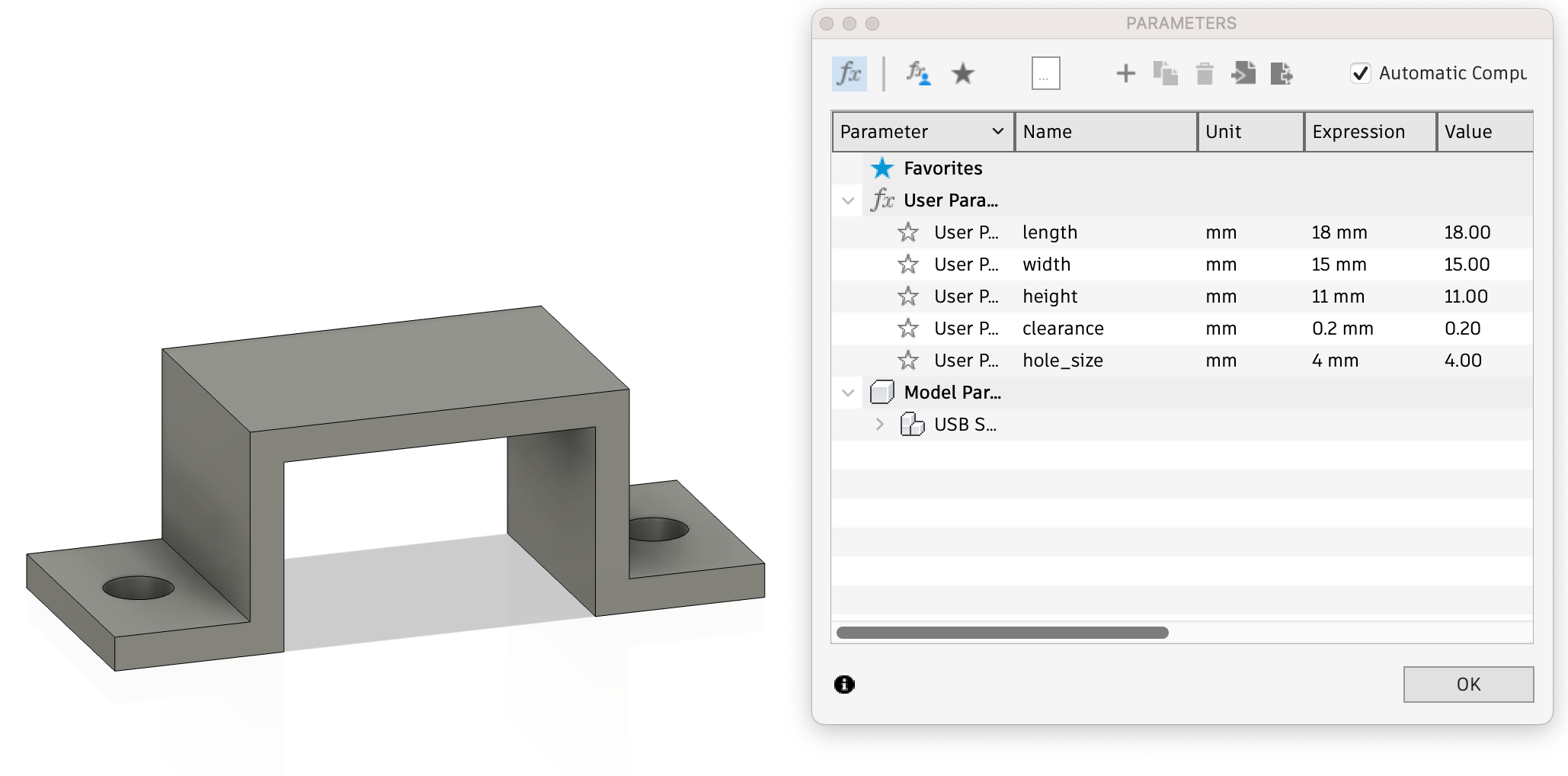Viewport: 1568px width, 776px height.
Task: Toggle Automatic Compute checkbox
Action: (1360, 73)
